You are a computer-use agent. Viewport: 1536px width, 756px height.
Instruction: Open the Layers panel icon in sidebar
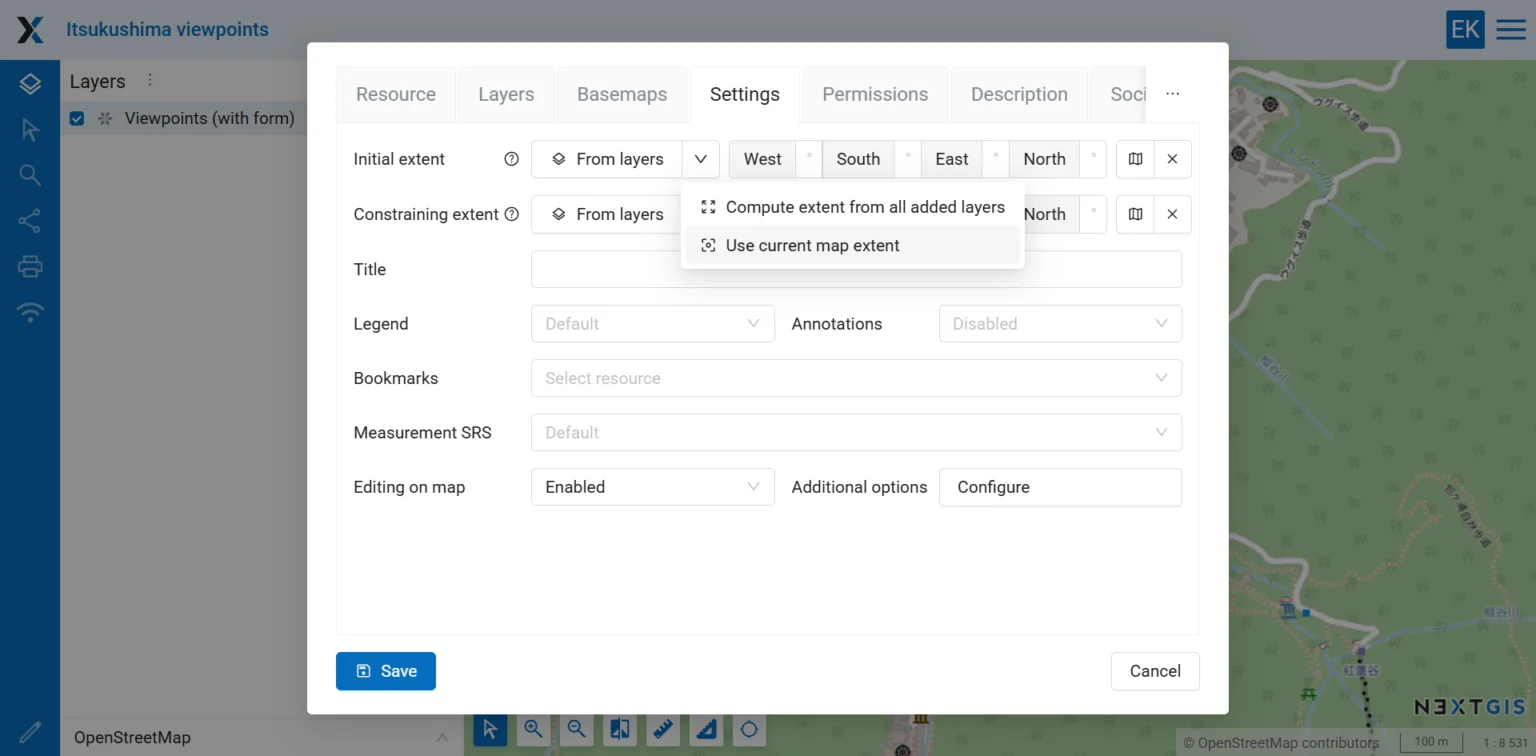coord(30,84)
